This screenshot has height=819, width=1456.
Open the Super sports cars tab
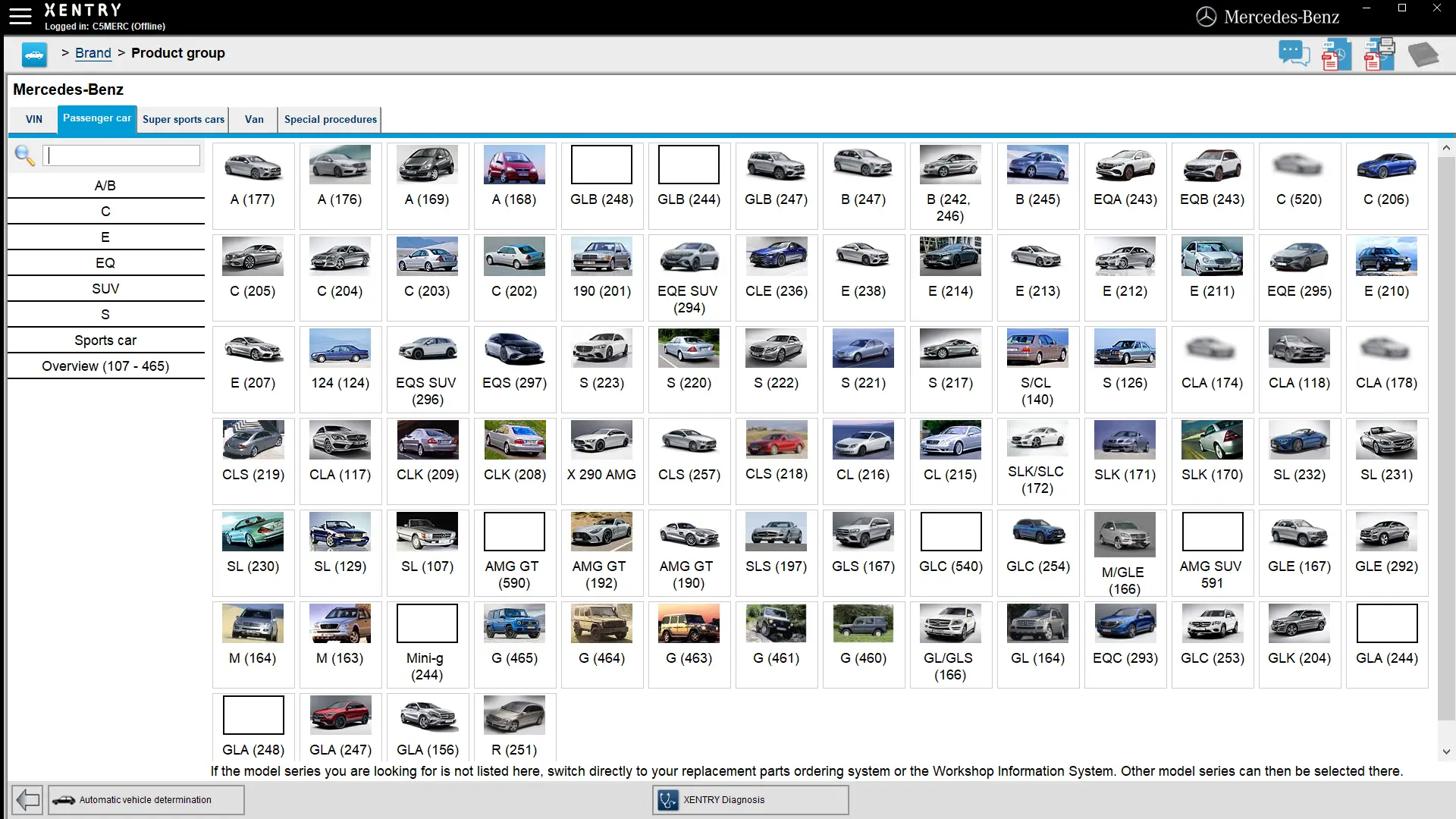[x=184, y=119]
